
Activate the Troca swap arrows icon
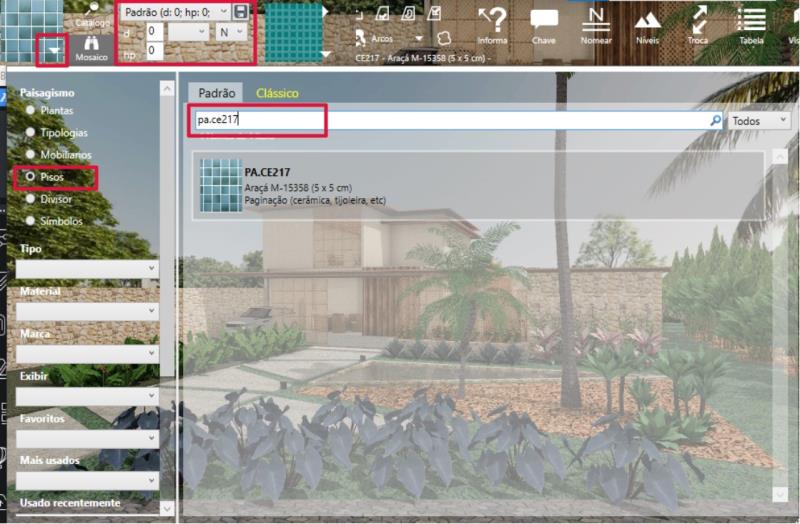coord(699,20)
